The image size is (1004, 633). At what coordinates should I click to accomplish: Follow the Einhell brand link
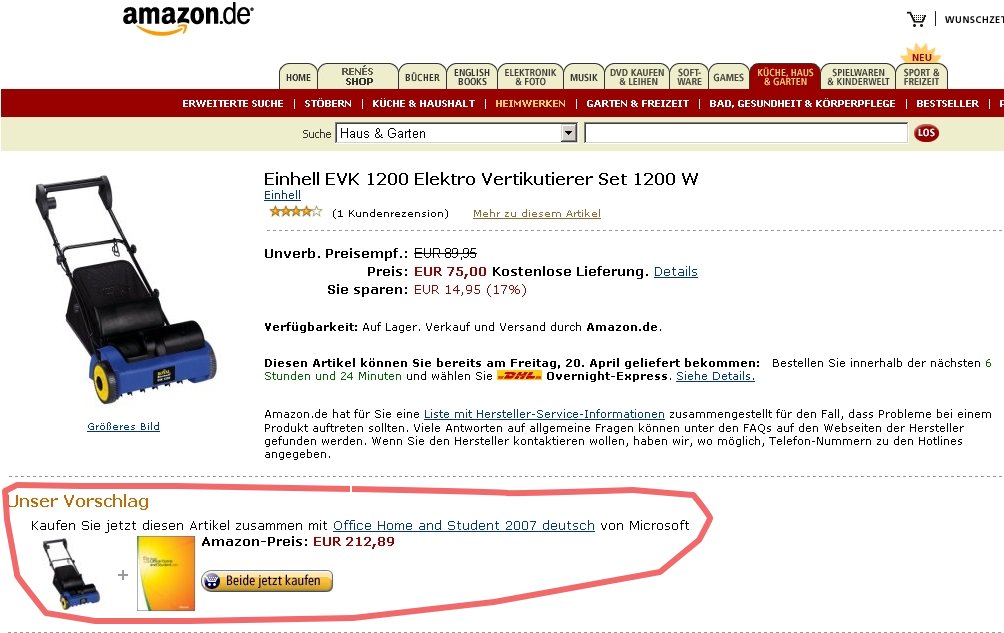point(282,195)
